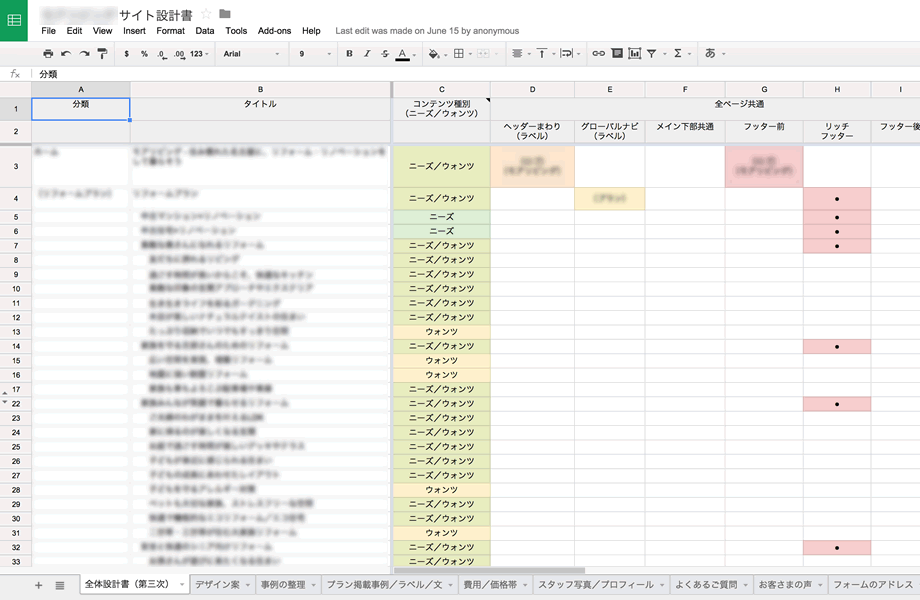Screen dimensions: 920x600
Task: Open the Data menu
Action: click(204, 31)
